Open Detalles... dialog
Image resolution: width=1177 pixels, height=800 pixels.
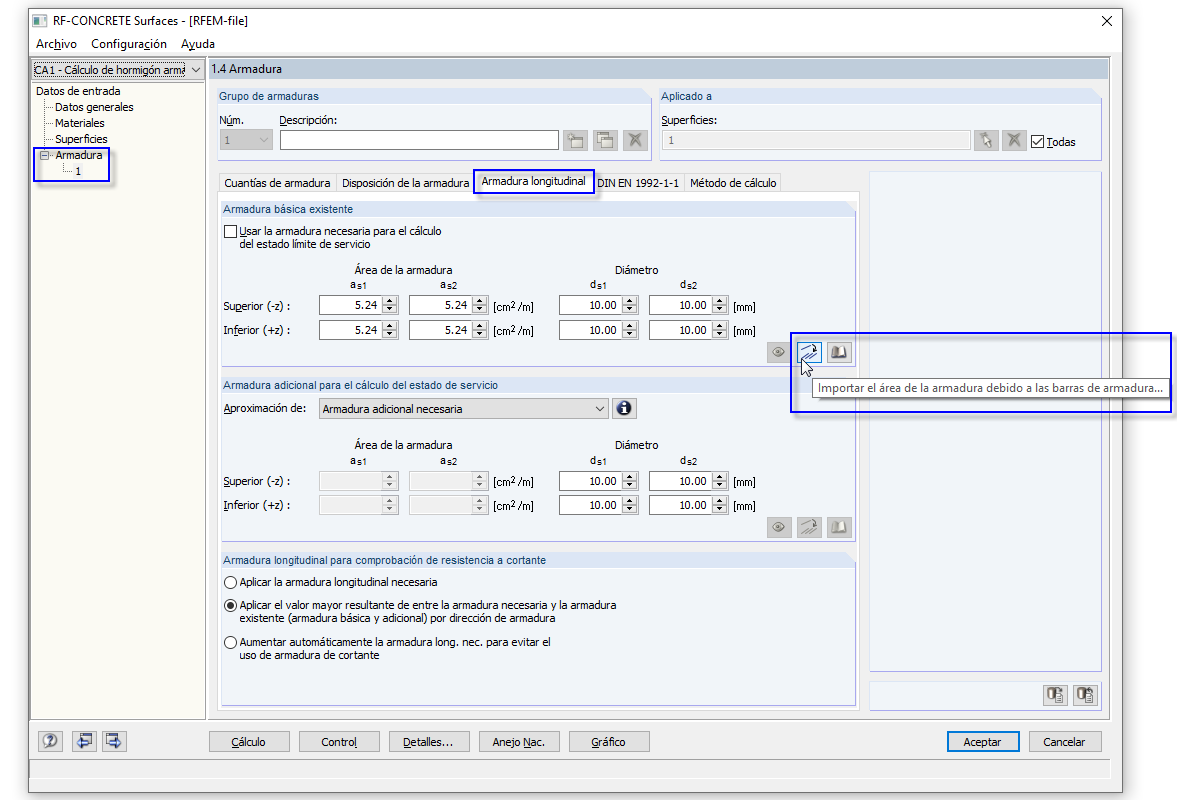429,741
